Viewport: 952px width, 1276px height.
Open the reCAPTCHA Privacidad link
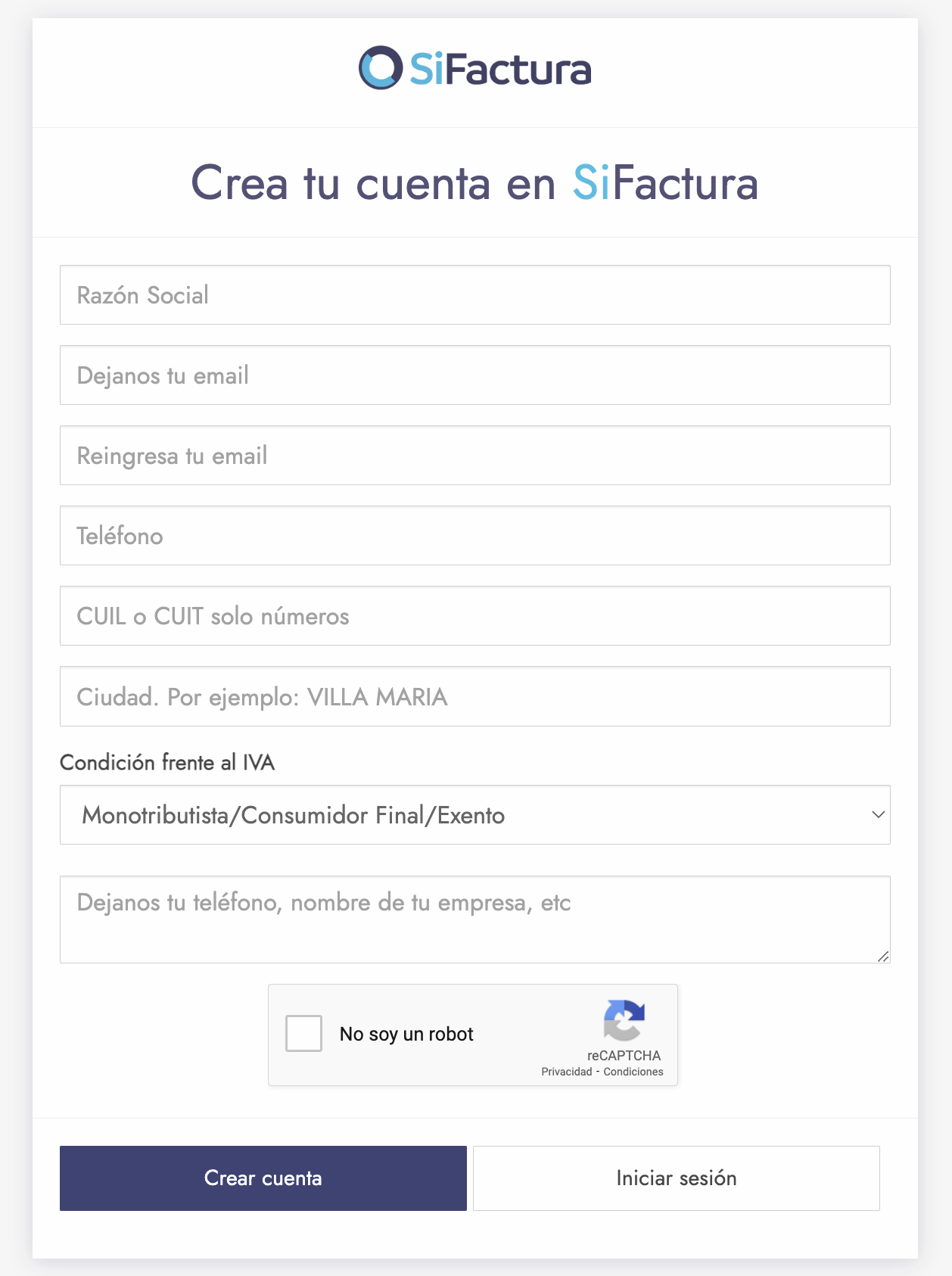coord(567,1072)
